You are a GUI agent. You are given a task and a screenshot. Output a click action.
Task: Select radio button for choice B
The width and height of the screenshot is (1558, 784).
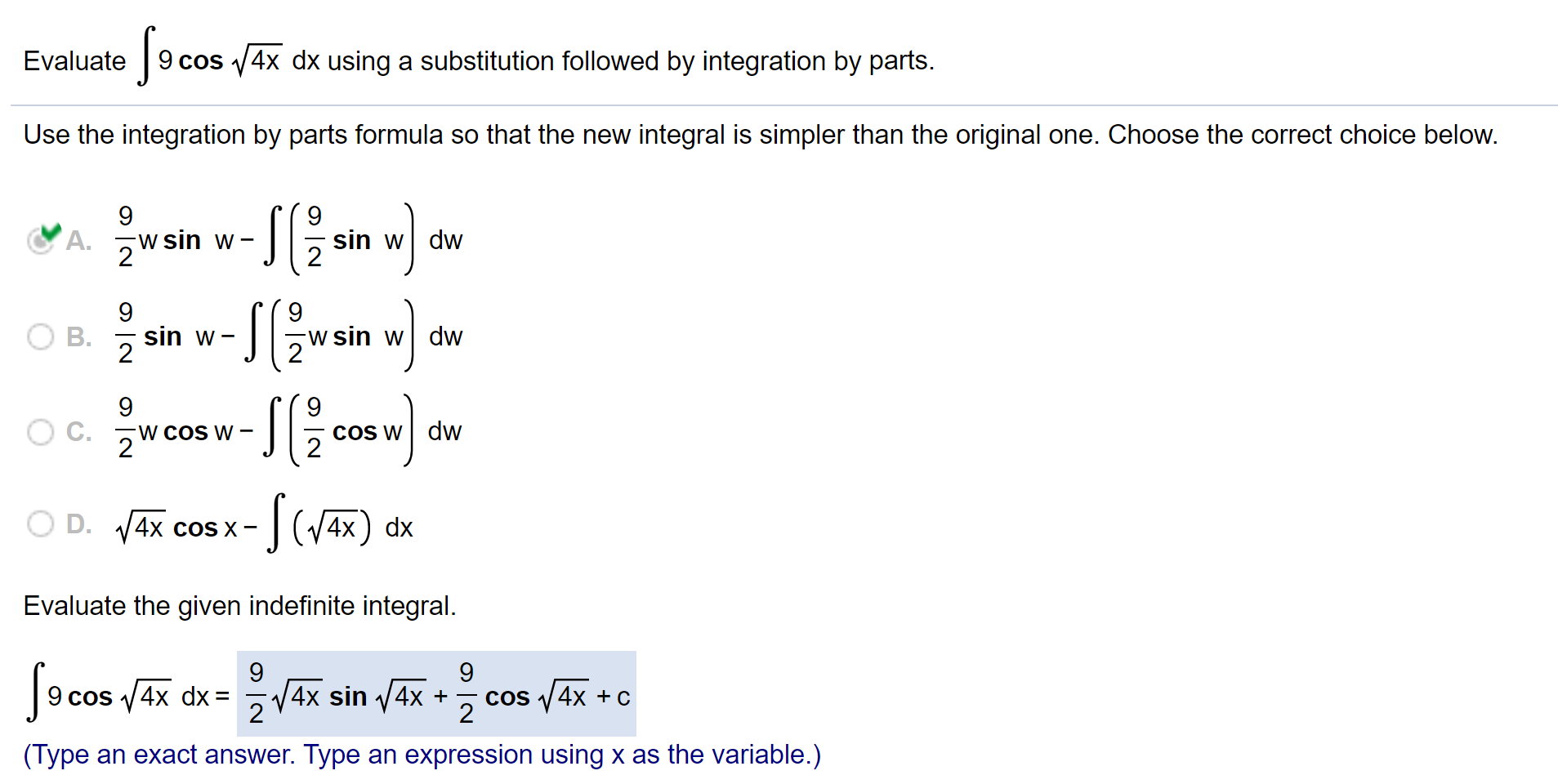point(40,336)
